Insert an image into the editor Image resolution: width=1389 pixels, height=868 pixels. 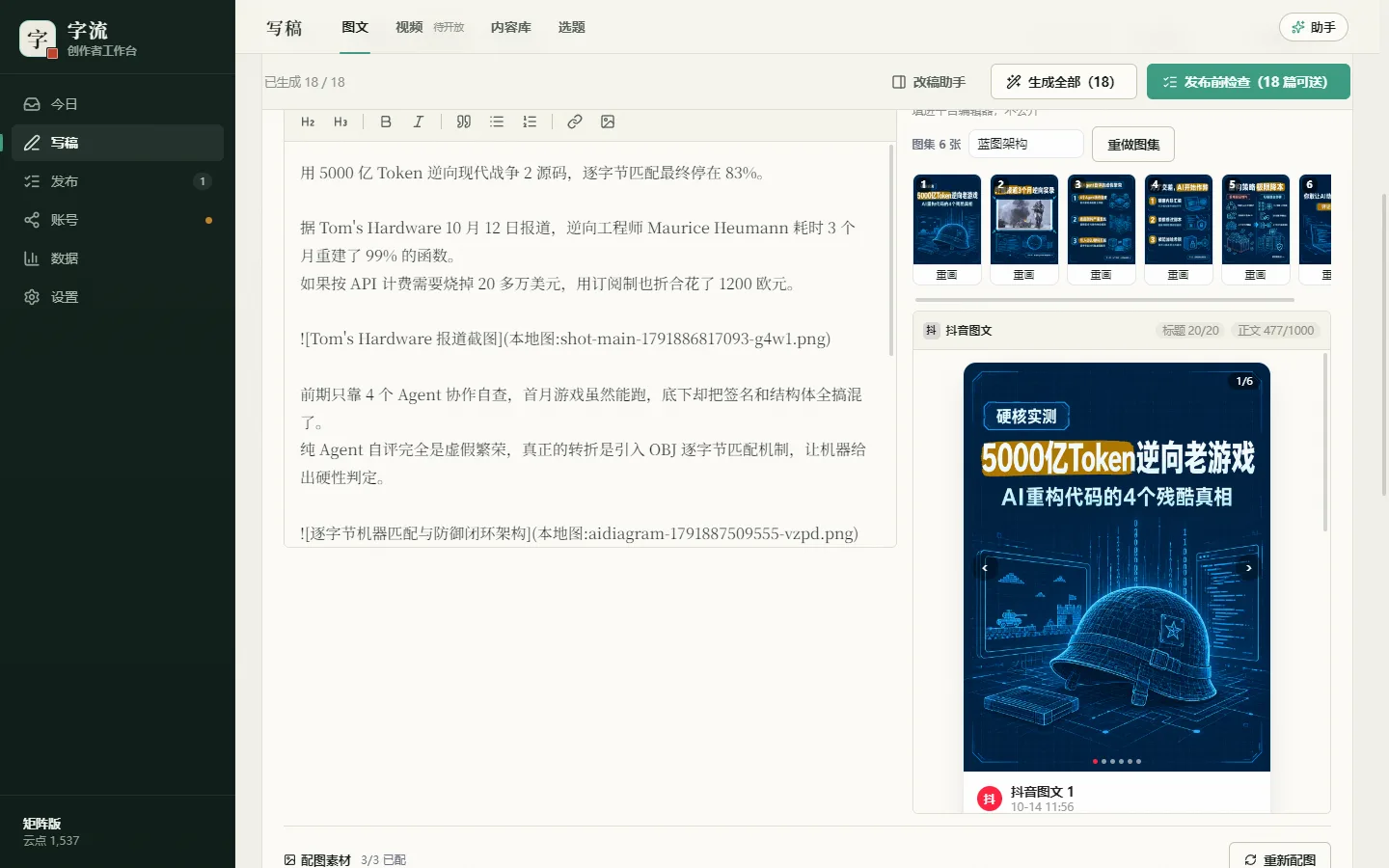[608, 122]
